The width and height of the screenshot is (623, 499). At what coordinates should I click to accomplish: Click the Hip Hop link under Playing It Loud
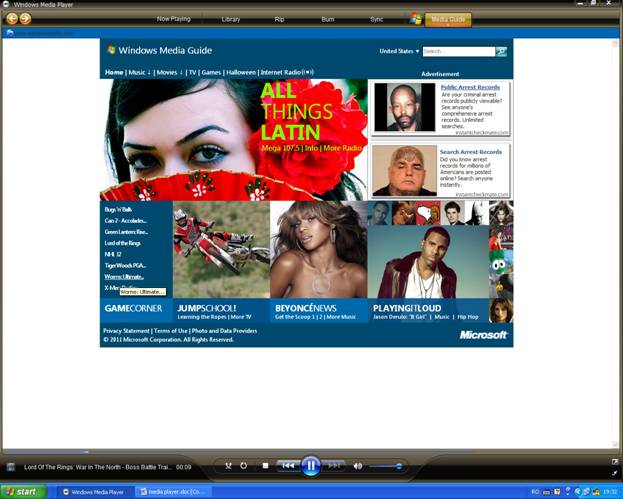[x=468, y=317]
